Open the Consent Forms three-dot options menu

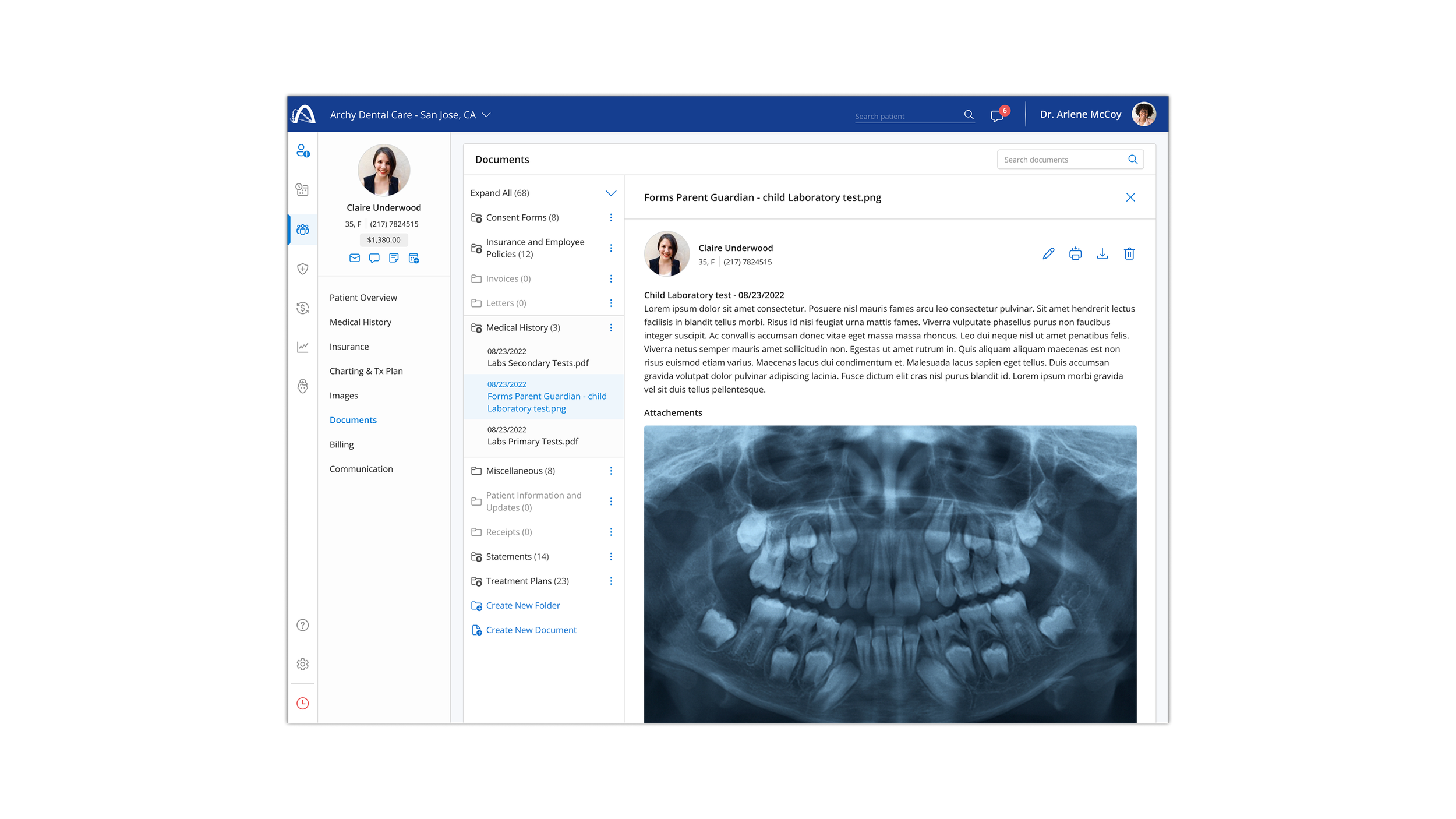point(610,217)
